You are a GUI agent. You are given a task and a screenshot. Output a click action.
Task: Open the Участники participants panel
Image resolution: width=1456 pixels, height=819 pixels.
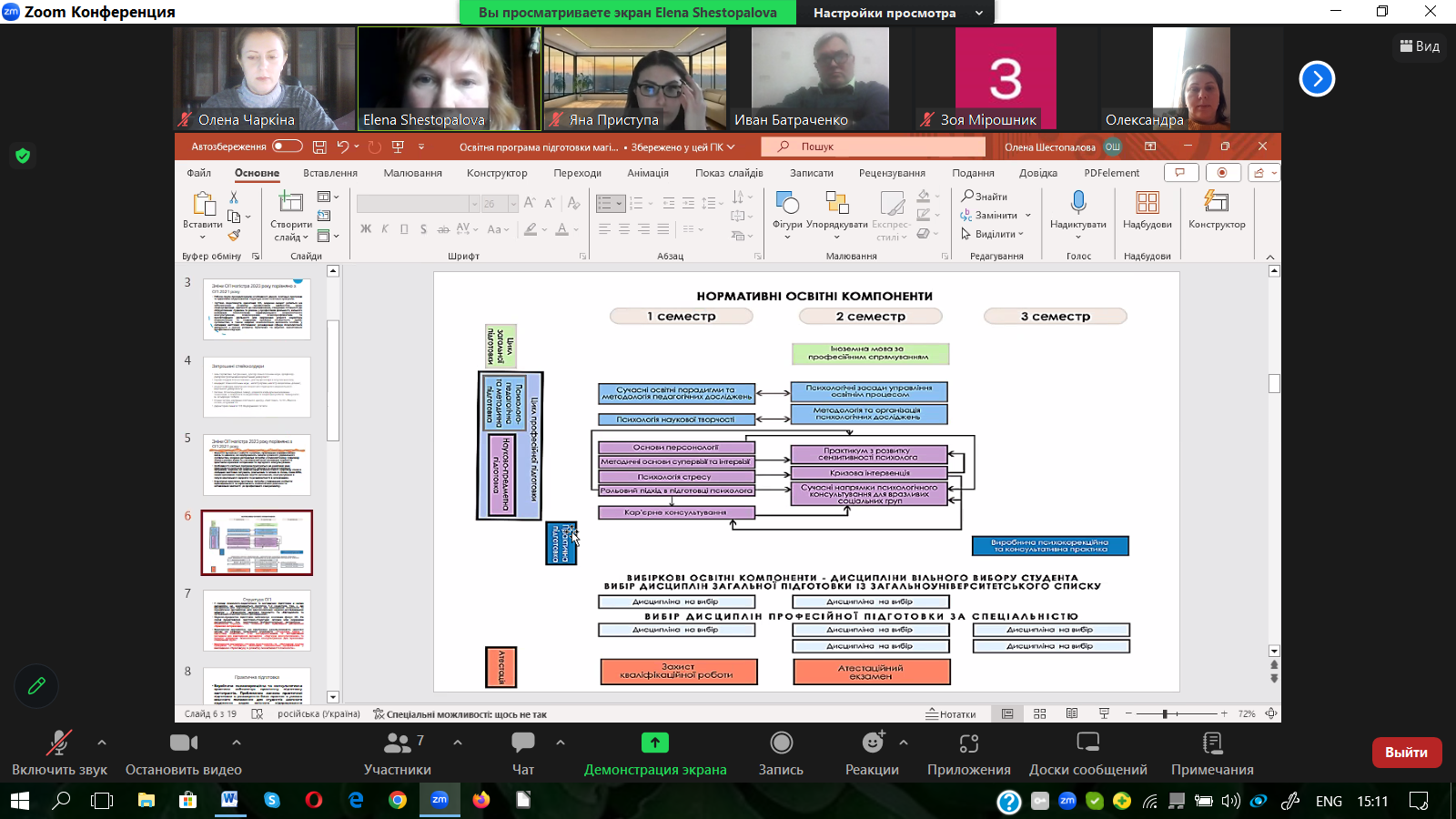click(398, 753)
